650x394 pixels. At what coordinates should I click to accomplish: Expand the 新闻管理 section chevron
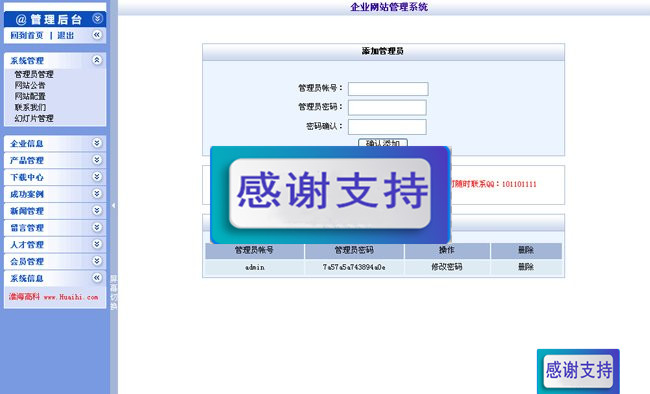click(97, 211)
